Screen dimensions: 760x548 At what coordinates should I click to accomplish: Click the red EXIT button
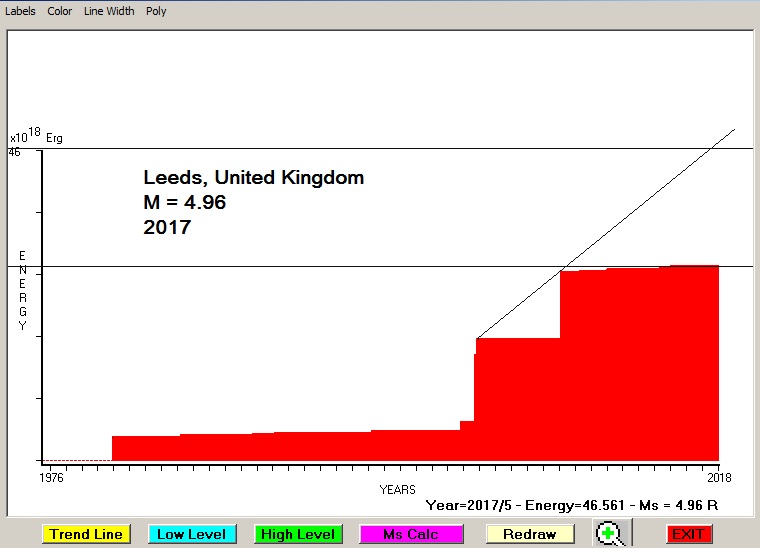tap(688, 534)
